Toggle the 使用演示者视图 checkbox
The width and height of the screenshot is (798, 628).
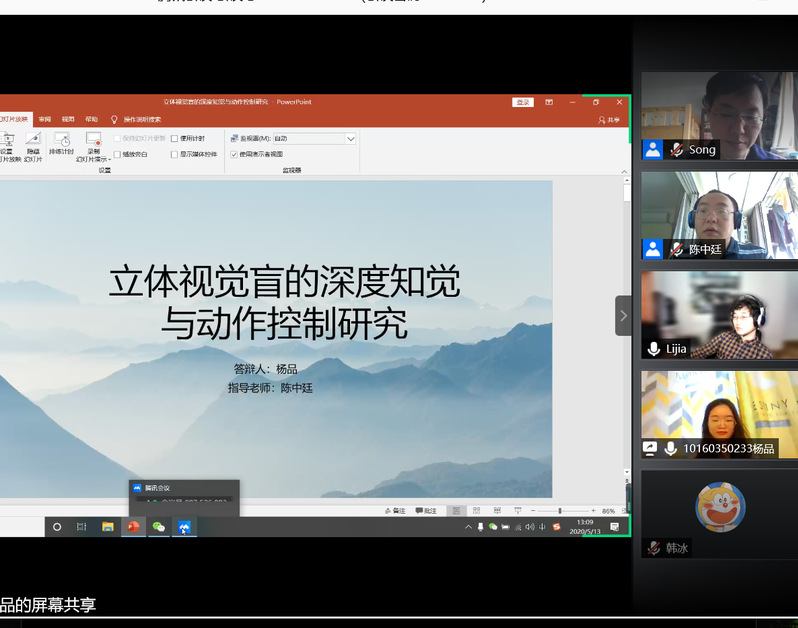point(234,154)
